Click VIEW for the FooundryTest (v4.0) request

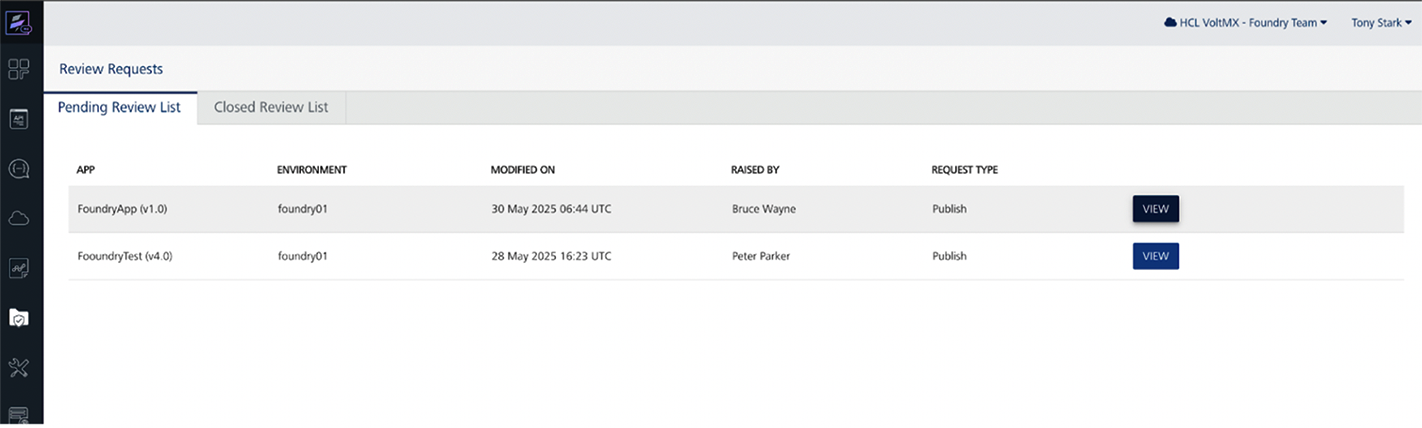coord(1155,256)
